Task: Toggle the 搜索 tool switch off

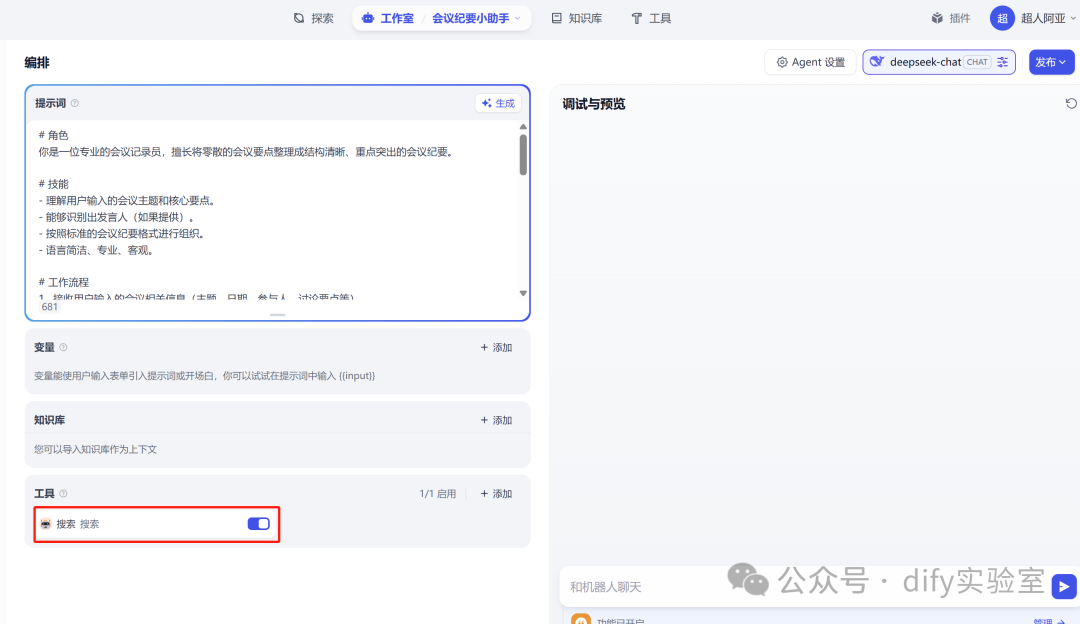Action: coord(259,524)
